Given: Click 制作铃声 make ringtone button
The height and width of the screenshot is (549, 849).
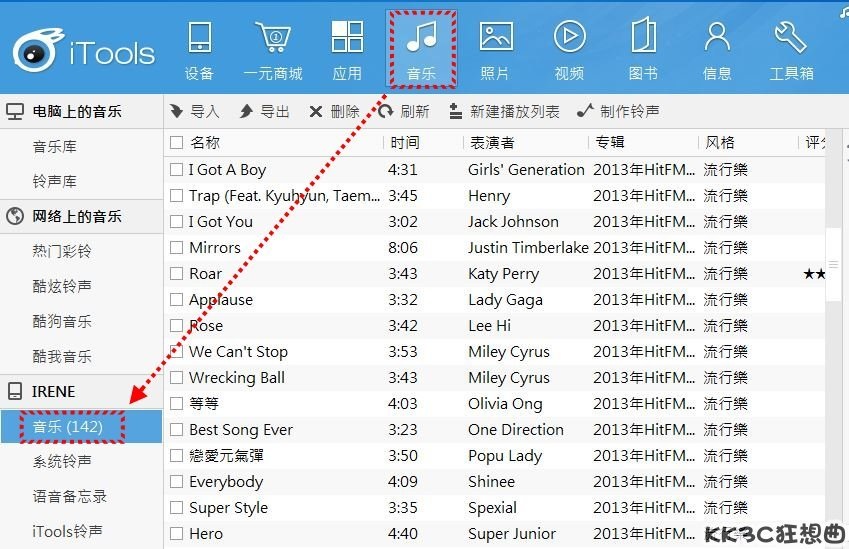Looking at the screenshot, I should pyautogui.click(x=618, y=112).
